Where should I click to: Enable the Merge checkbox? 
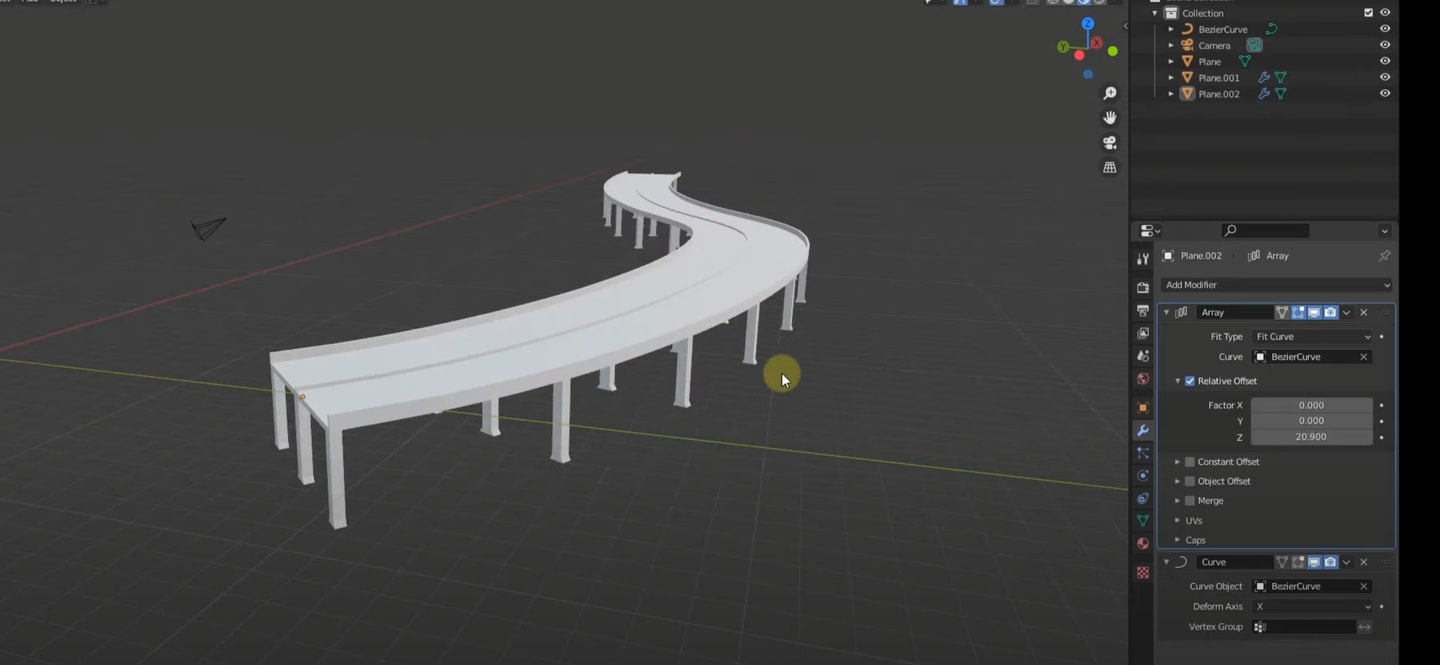(1190, 501)
